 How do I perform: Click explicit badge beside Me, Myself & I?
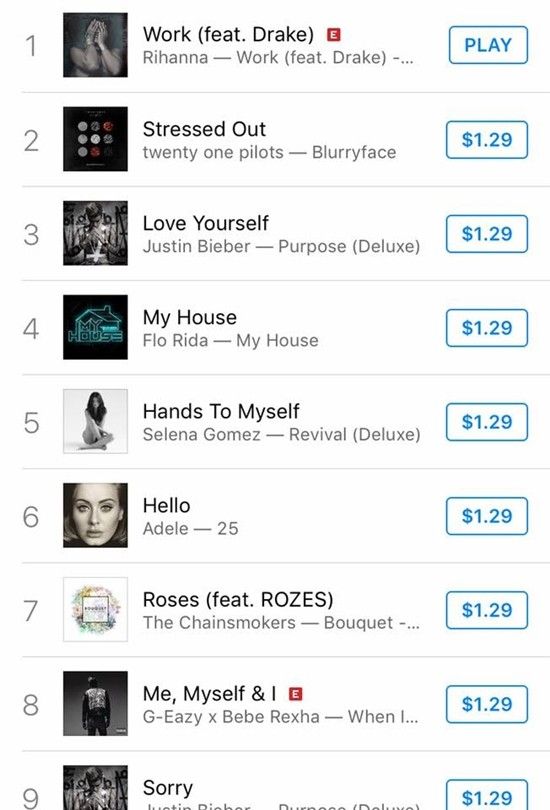coord(295,694)
